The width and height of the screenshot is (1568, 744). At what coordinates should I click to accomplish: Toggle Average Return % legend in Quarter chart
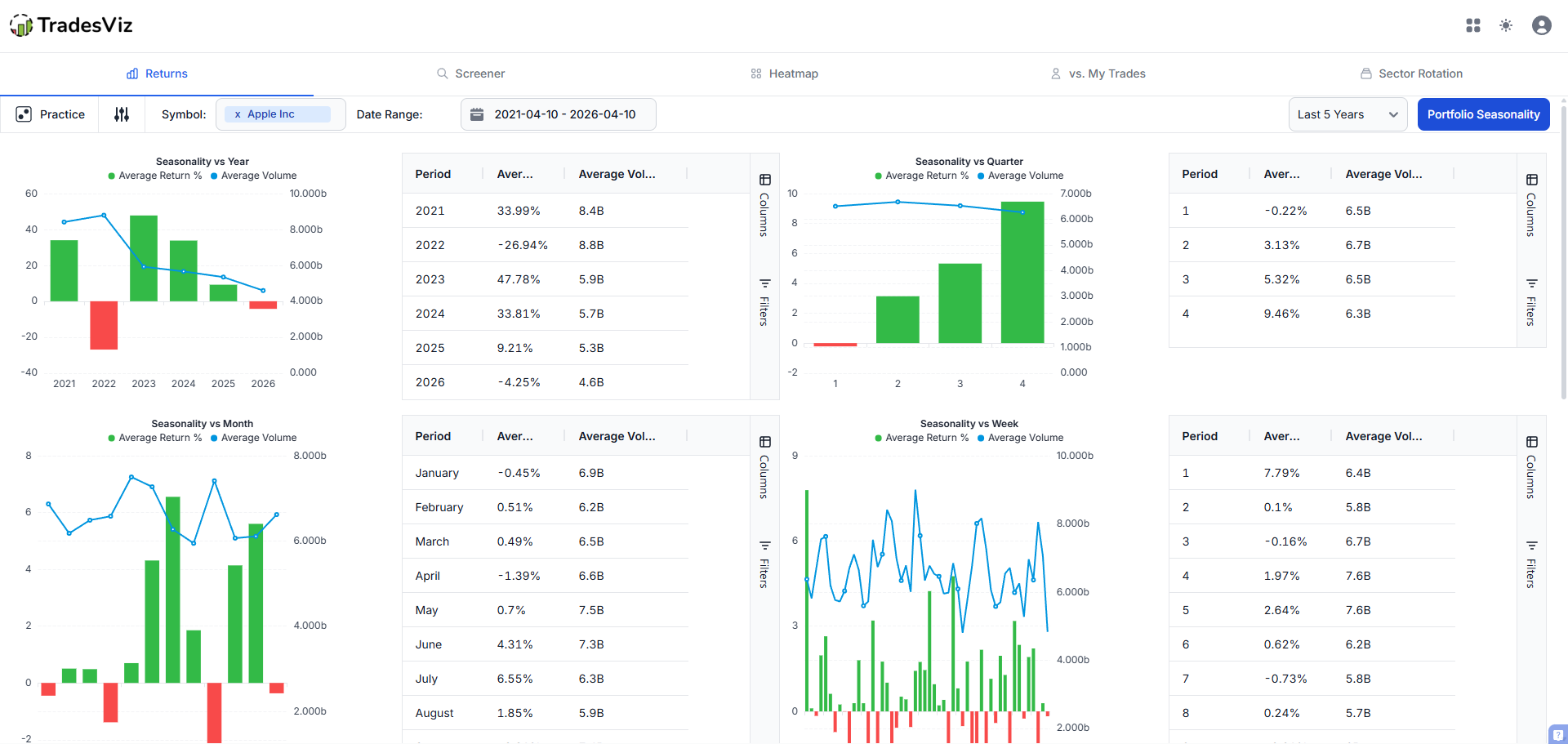pyautogui.click(x=922, y=176)
